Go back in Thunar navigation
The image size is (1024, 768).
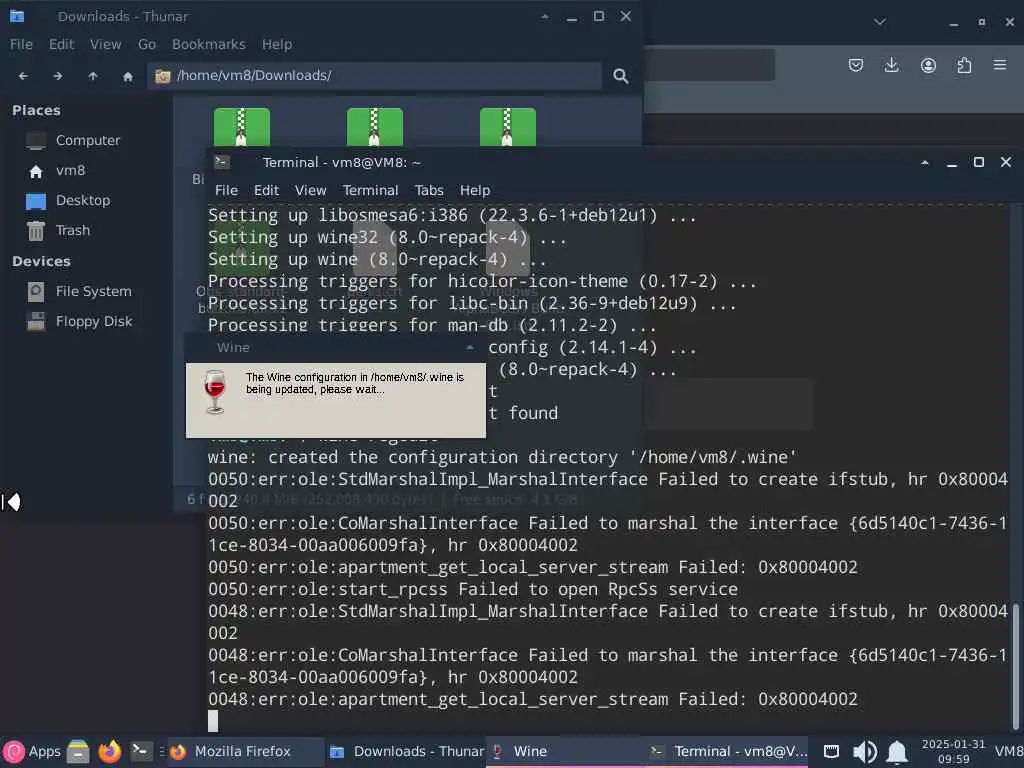coord(24,76)
